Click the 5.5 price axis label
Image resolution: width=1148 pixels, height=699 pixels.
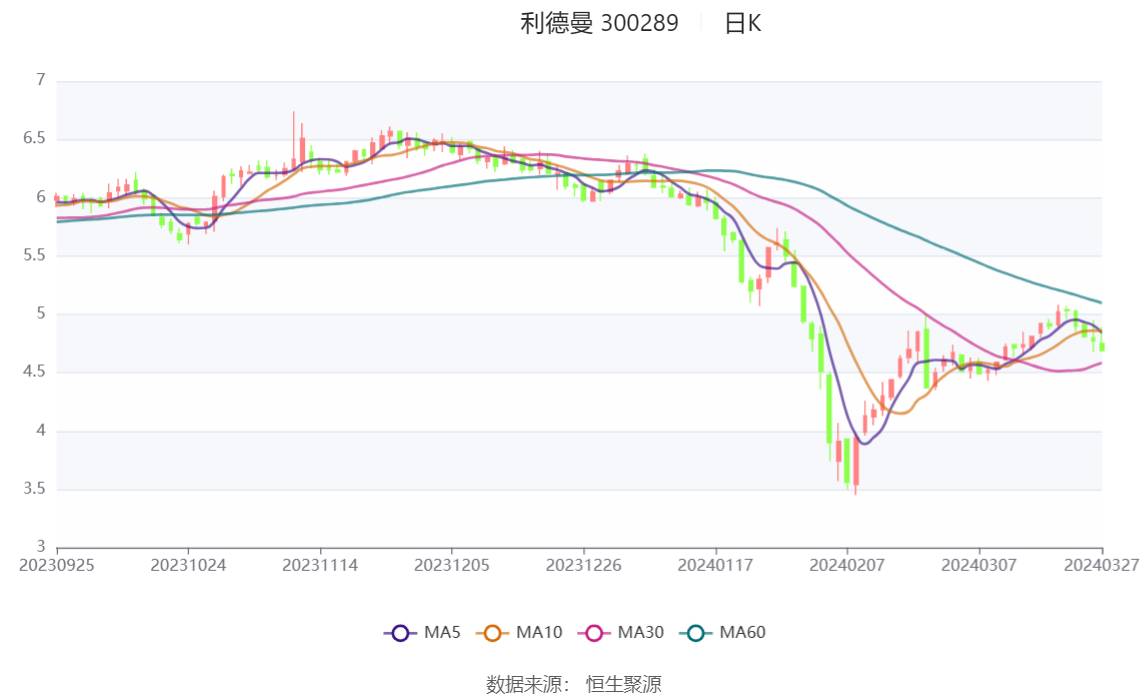34,255
